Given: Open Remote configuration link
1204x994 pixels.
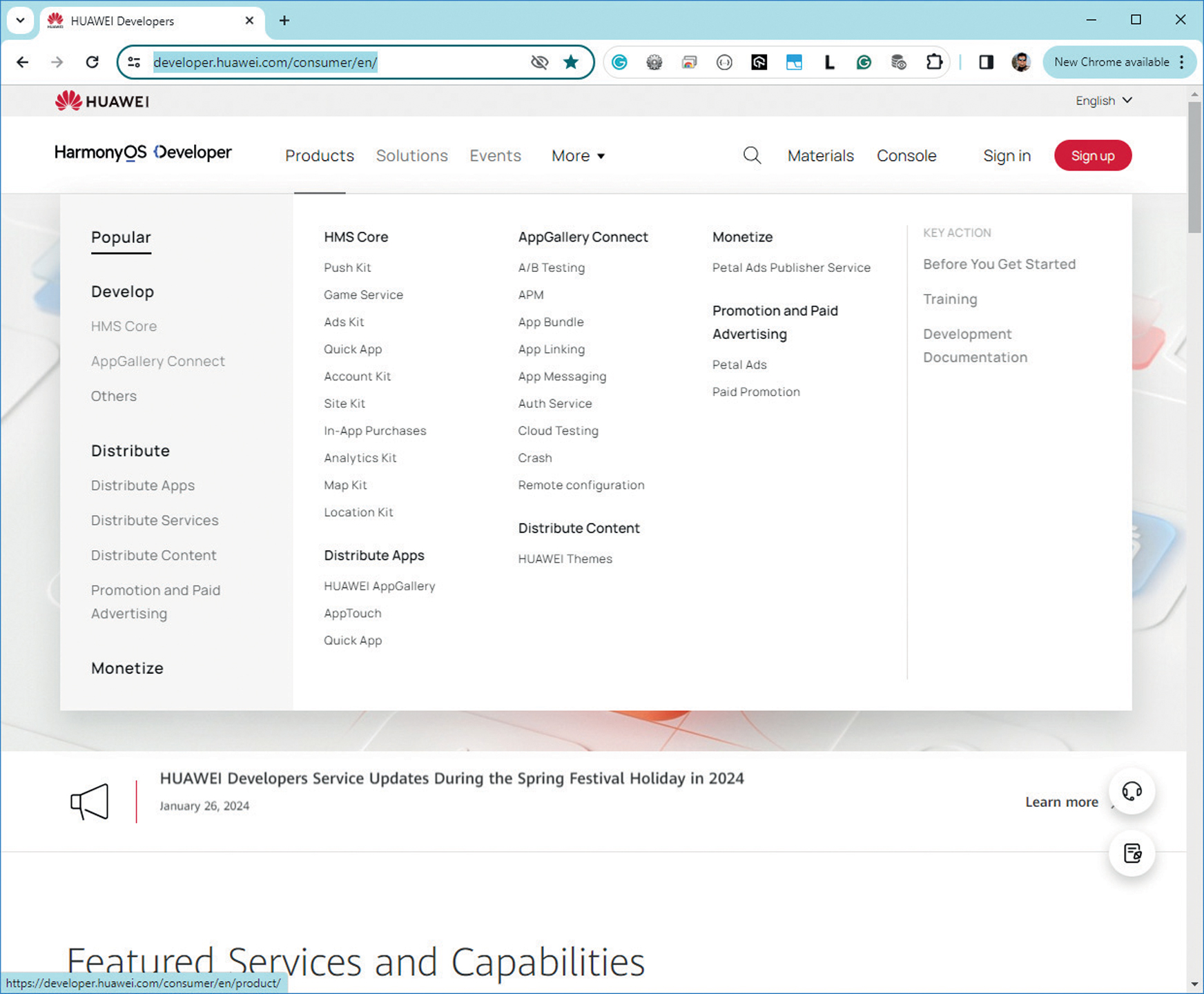Looking at the screenshot, I should click(x=581, y=485).
